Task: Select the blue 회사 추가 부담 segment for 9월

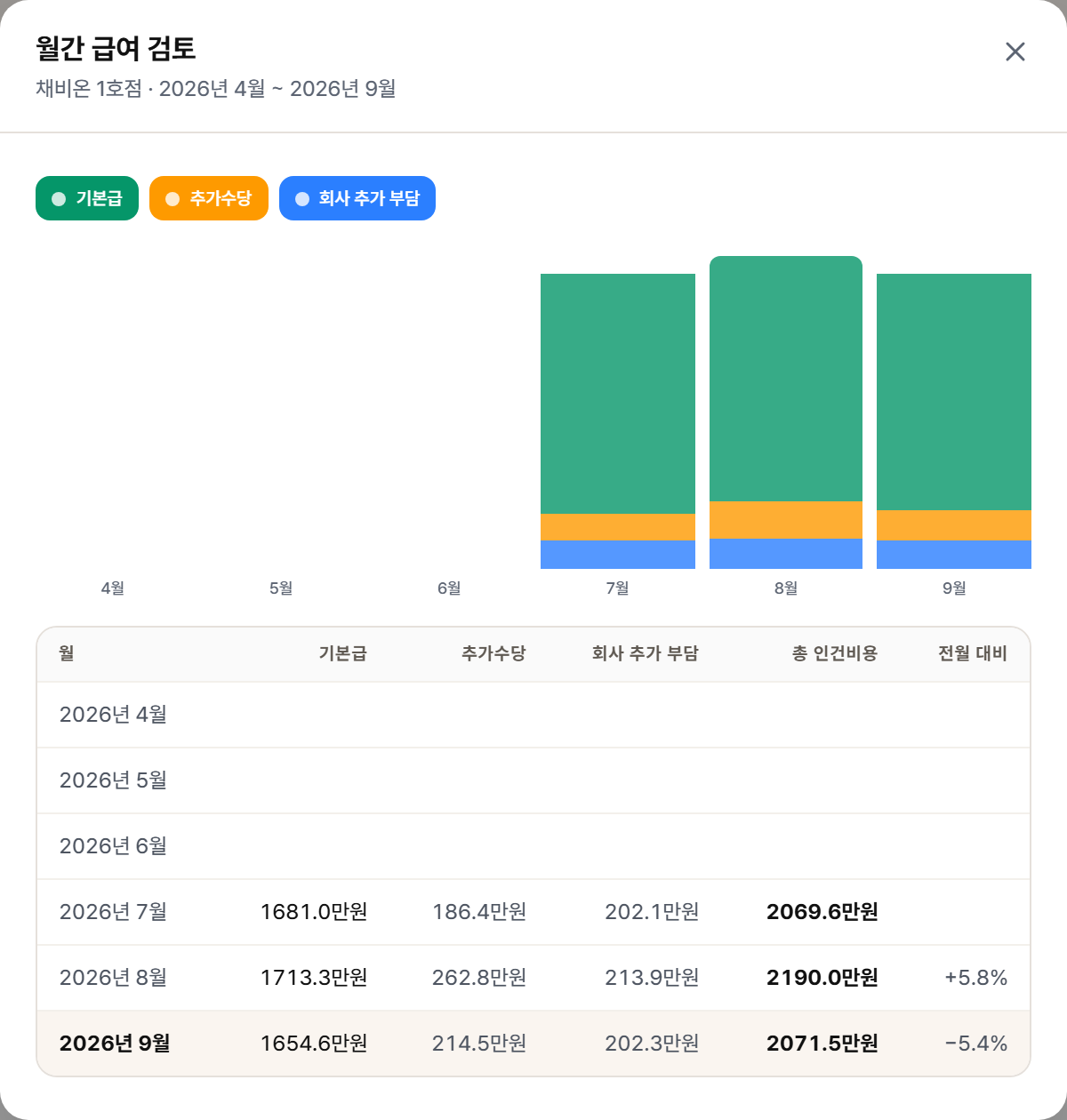Action: (x=954, y=555)
